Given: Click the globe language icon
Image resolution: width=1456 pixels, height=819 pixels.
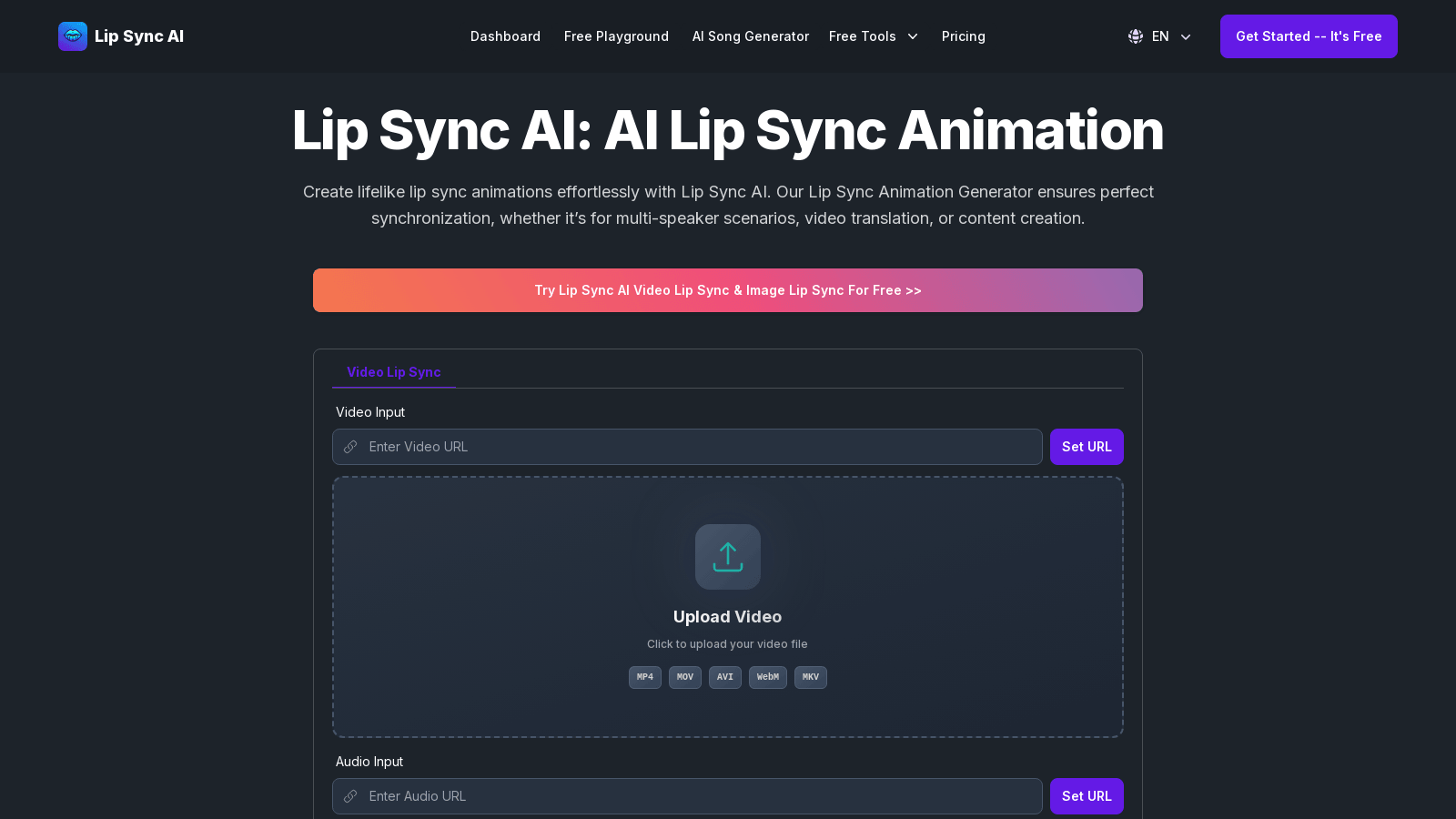Looking at the screenshot, I should tap(1136, 36).
